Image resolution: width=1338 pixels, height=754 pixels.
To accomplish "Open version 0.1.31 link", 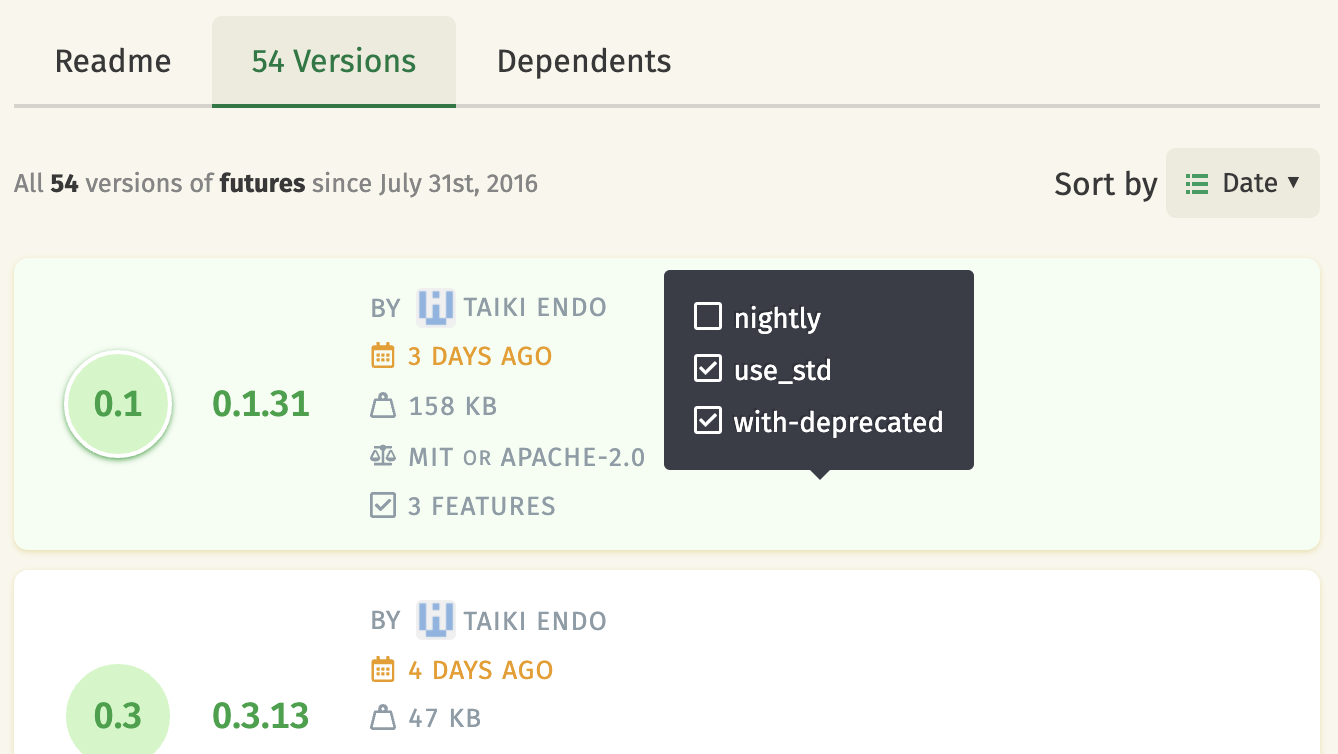I will [x=261, y=404].
